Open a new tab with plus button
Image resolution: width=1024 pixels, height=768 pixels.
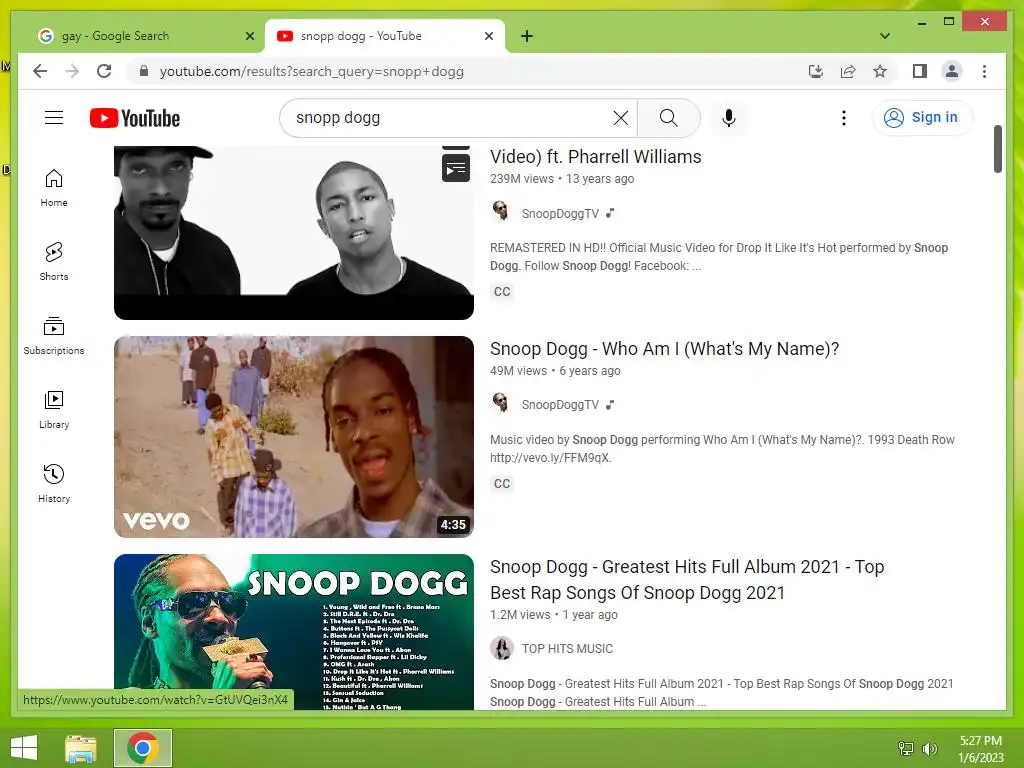click(x=527, y=36)
